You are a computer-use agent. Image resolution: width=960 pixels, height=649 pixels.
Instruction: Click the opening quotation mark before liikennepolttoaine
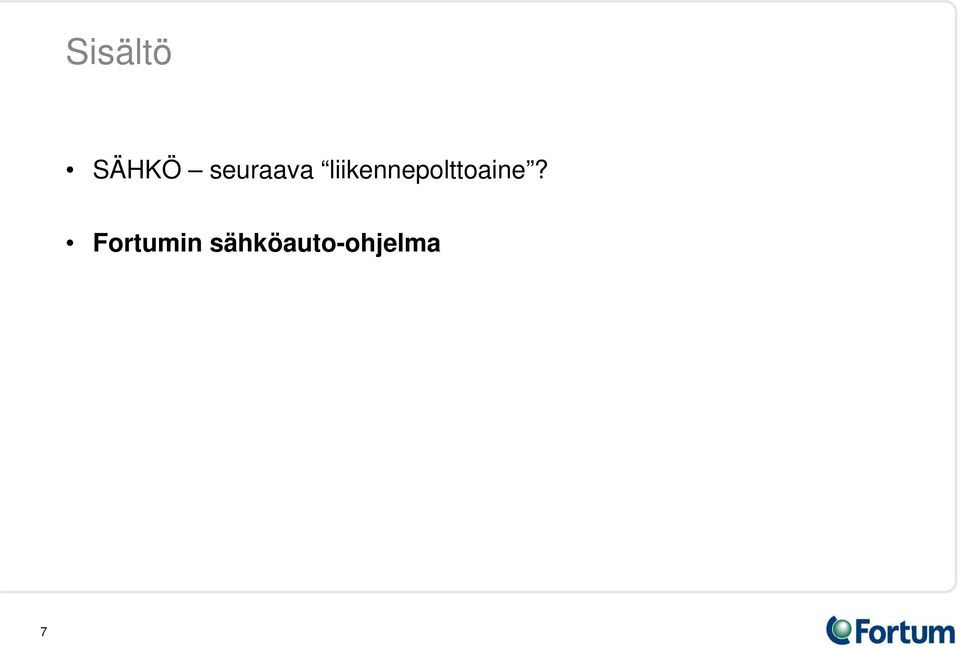[325, 163]
